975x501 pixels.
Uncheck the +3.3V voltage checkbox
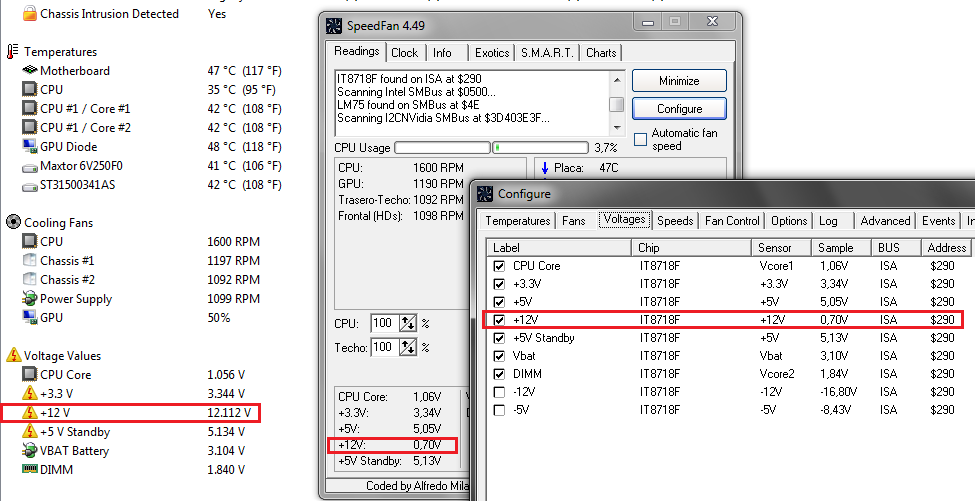[499, 284]
